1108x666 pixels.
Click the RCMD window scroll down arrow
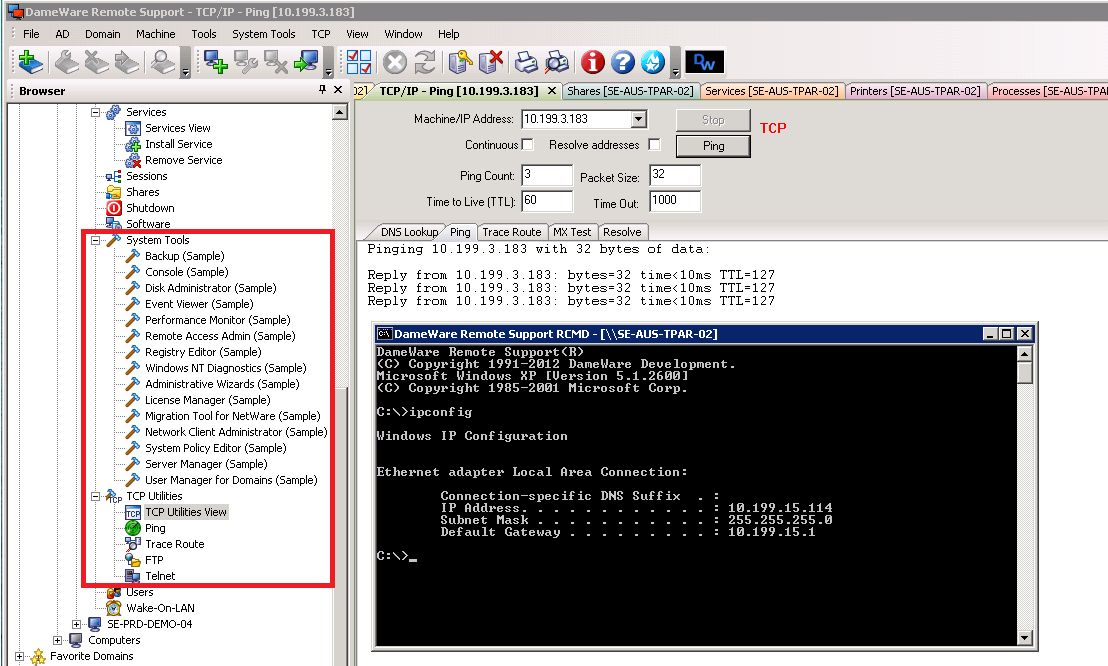(1025, 638)
